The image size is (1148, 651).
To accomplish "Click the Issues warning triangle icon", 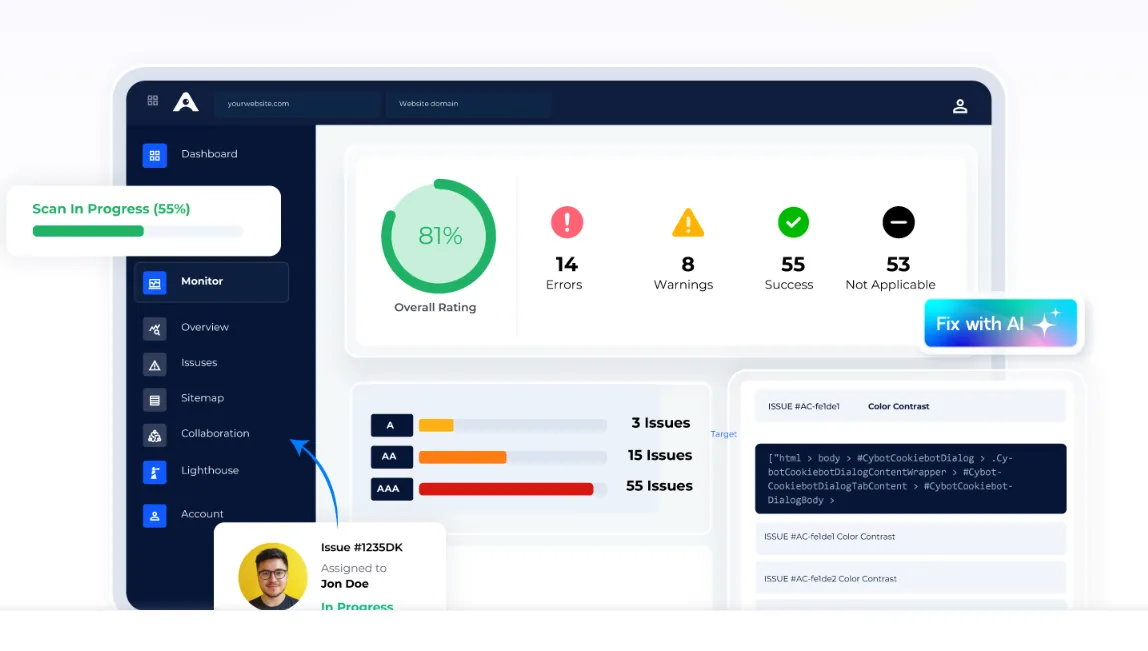I will point(154,364).
